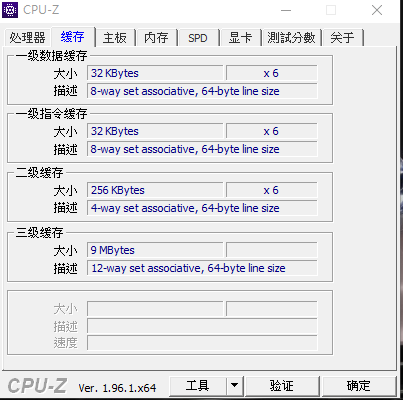Show the 关于 tab
Viewport: 403px width, 400px height.
342,37
